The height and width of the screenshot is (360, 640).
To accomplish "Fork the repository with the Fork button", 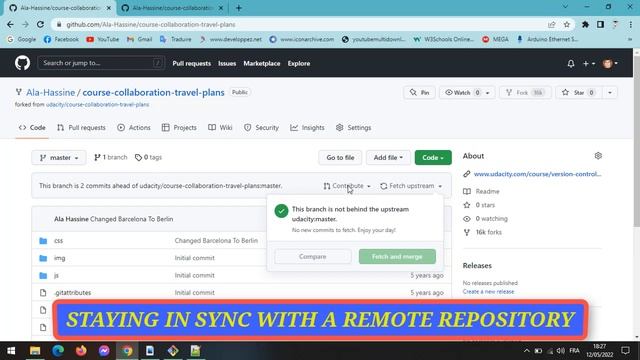I will [525, 93].
